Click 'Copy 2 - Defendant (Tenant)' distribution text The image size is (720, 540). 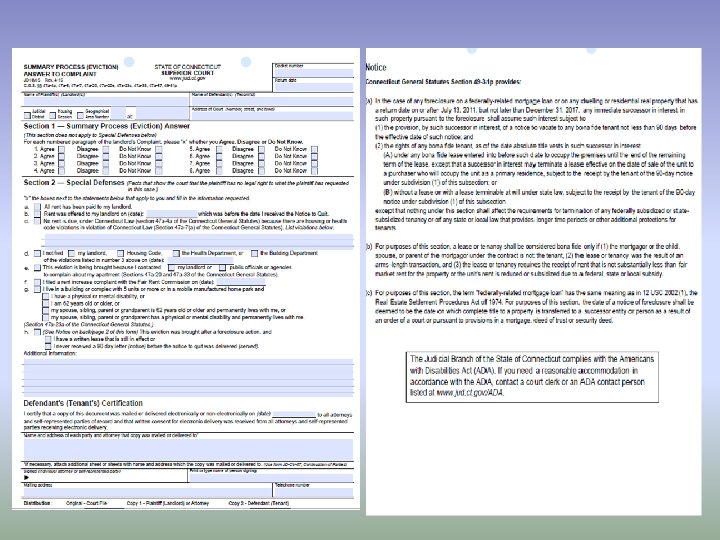point(259,503)
